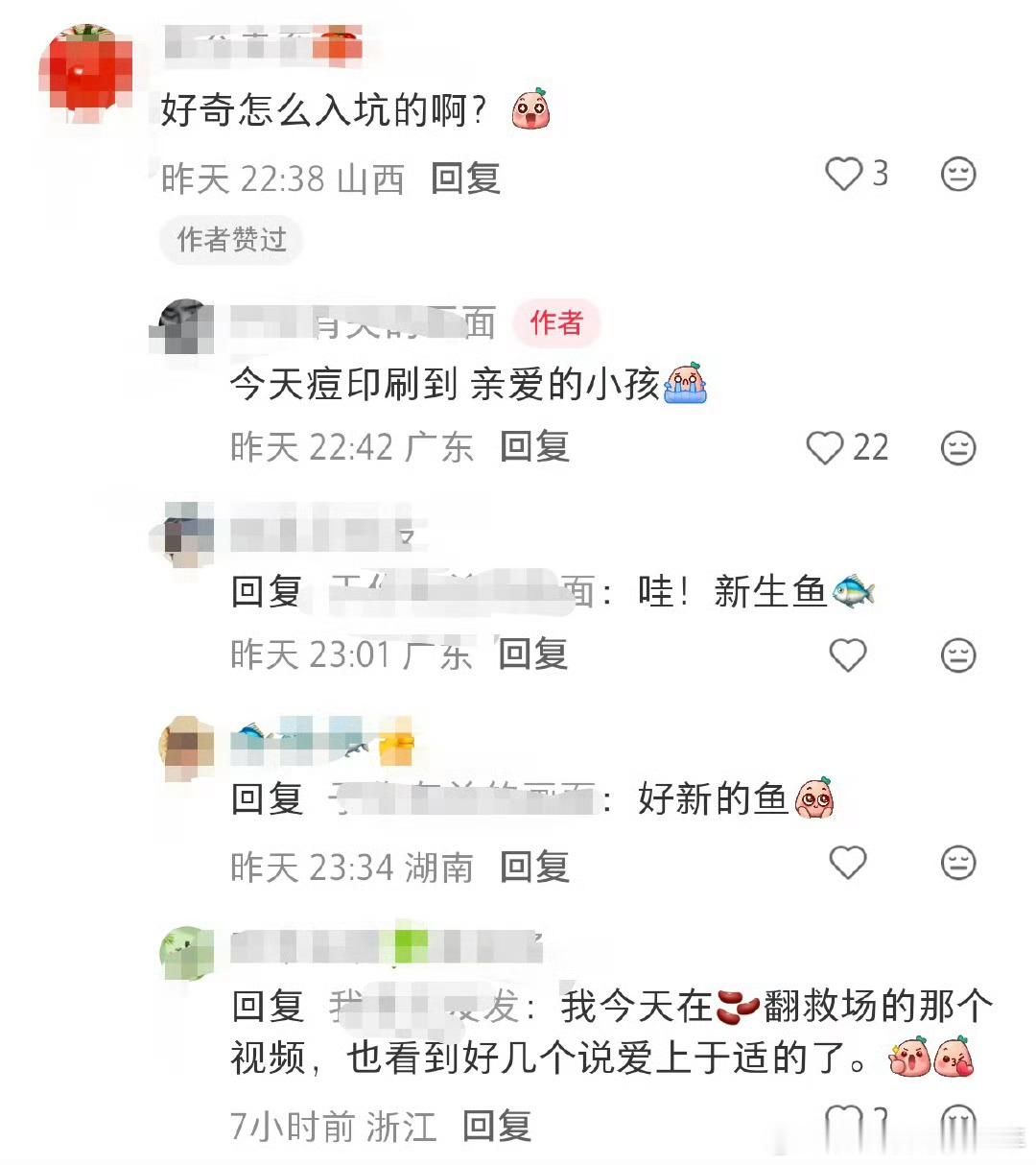Reply to the 7小时前 浙江 comment
The image size is (1036, 1165).
[497, 1126]
